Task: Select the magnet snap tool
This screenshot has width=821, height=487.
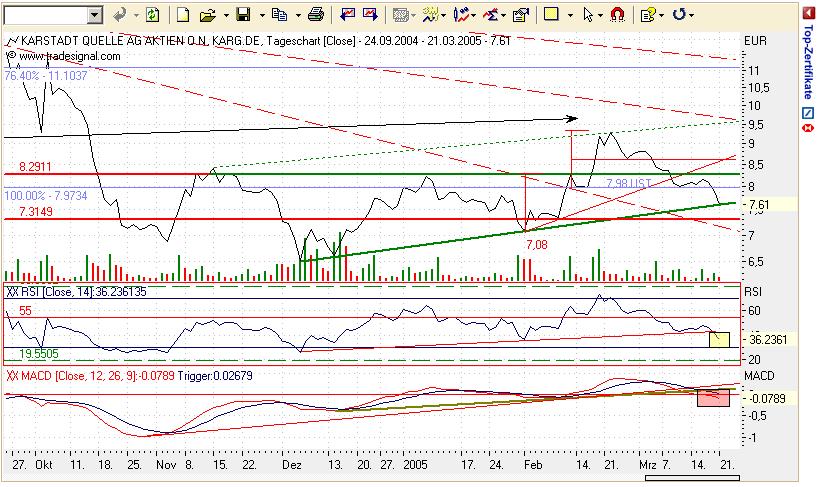Action: pos(618,15)
